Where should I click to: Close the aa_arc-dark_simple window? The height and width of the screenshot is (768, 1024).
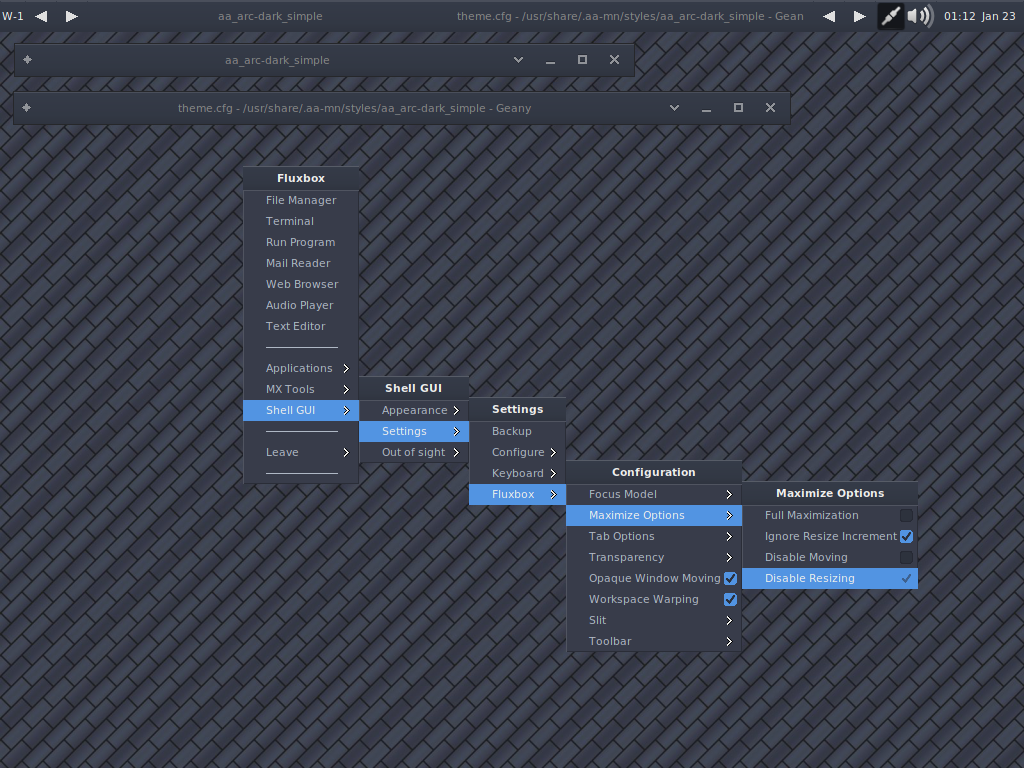615,59
